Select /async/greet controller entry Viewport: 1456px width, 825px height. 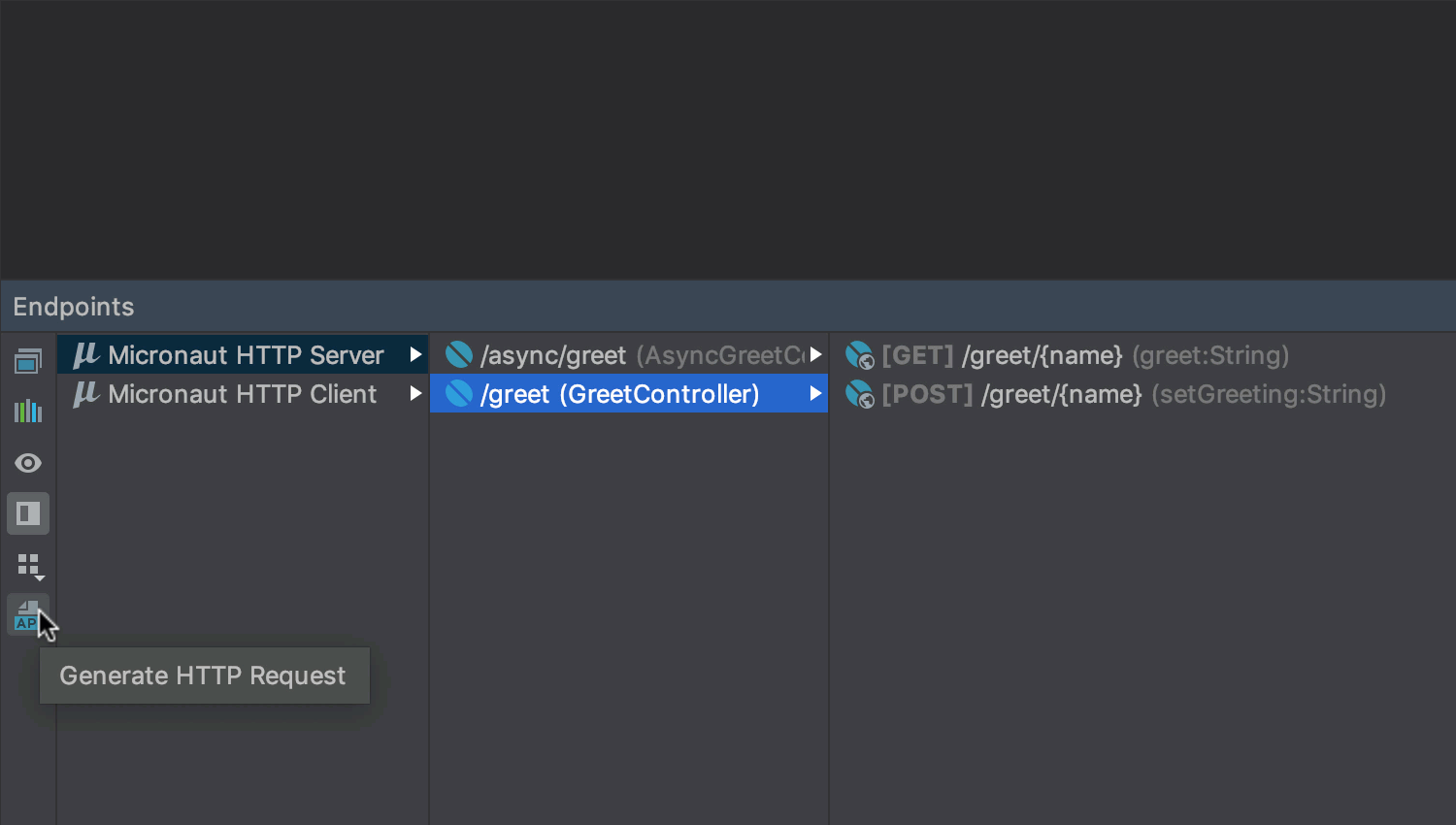click(629, 354)
